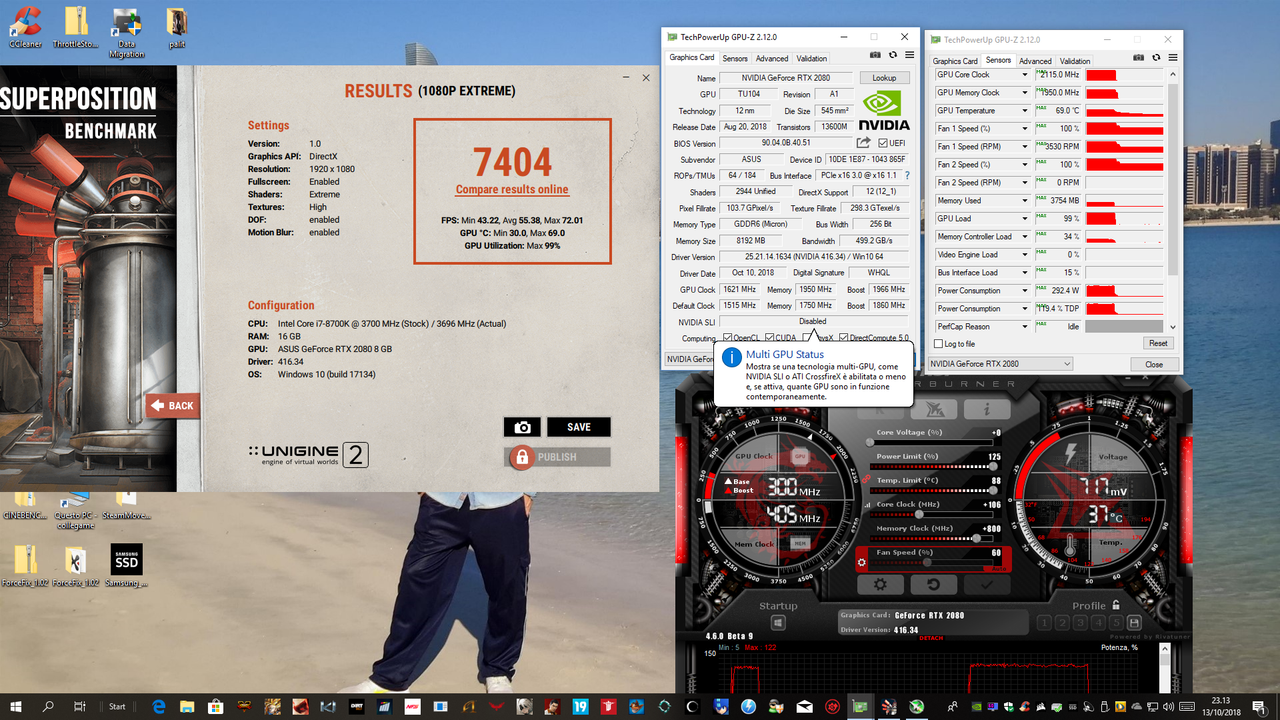Viewport: 1280px width, 720px height.
Task: Open Microsoft Edge from taskbar
Action: click(159, 706)
